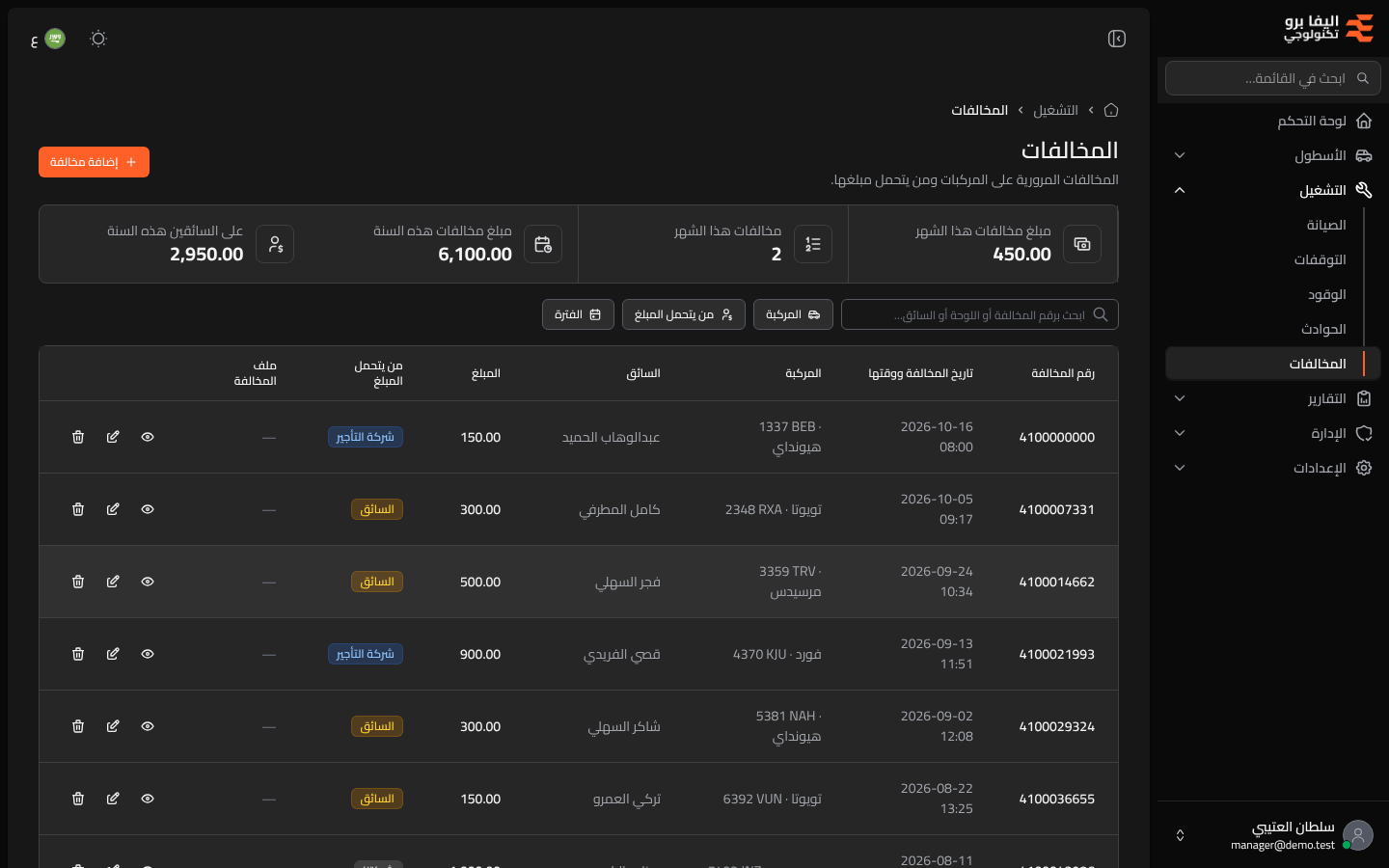Edit violation 4100014662
The image size is (1389, 868).
point(113,582)
